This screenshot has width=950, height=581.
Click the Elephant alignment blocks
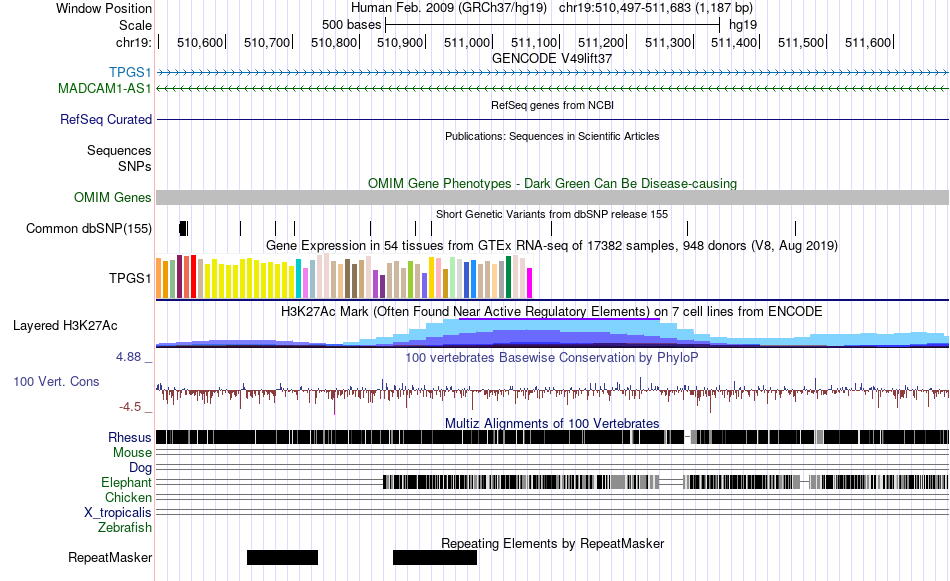[x=666, y=482]
